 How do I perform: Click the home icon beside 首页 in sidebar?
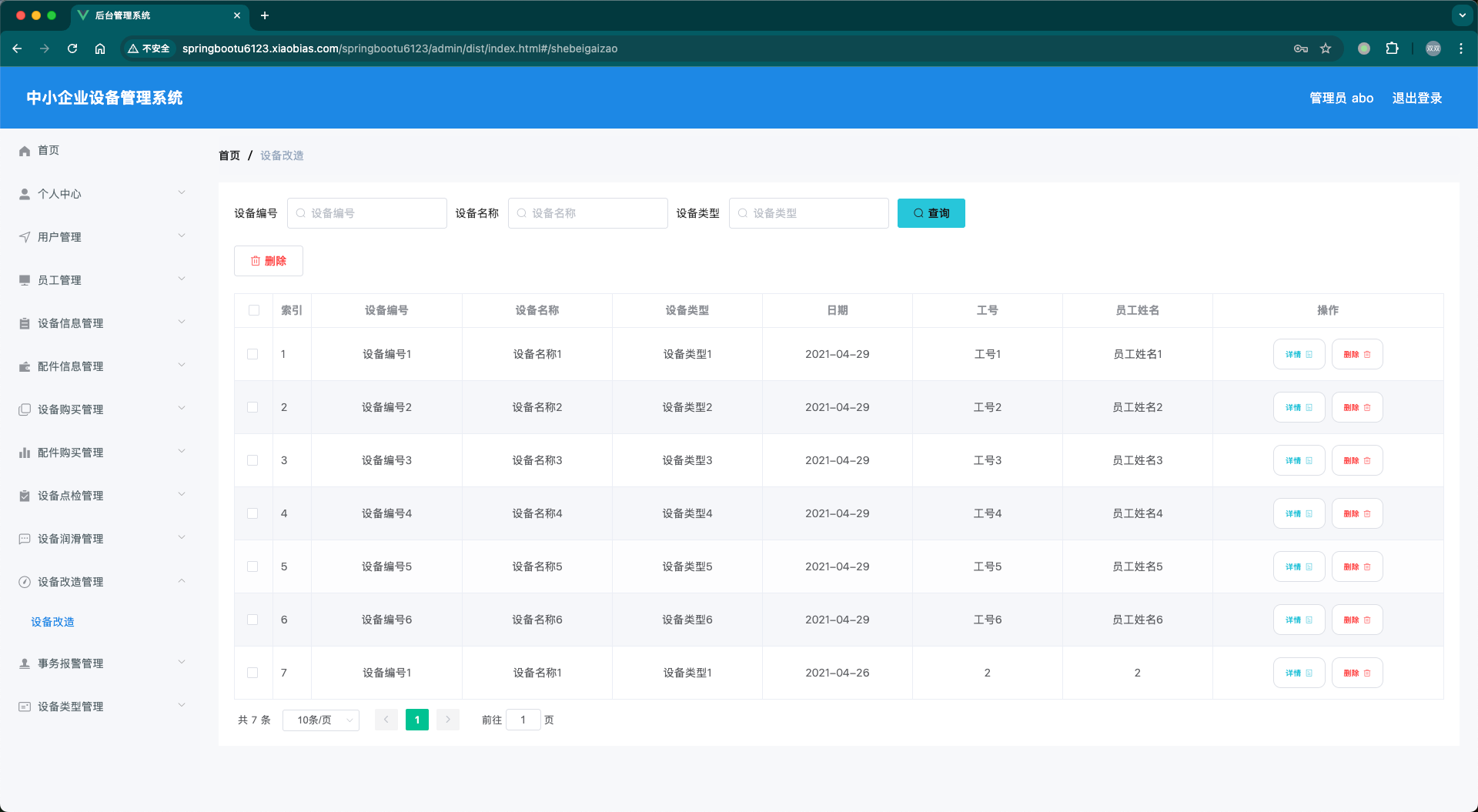(25, 151)
